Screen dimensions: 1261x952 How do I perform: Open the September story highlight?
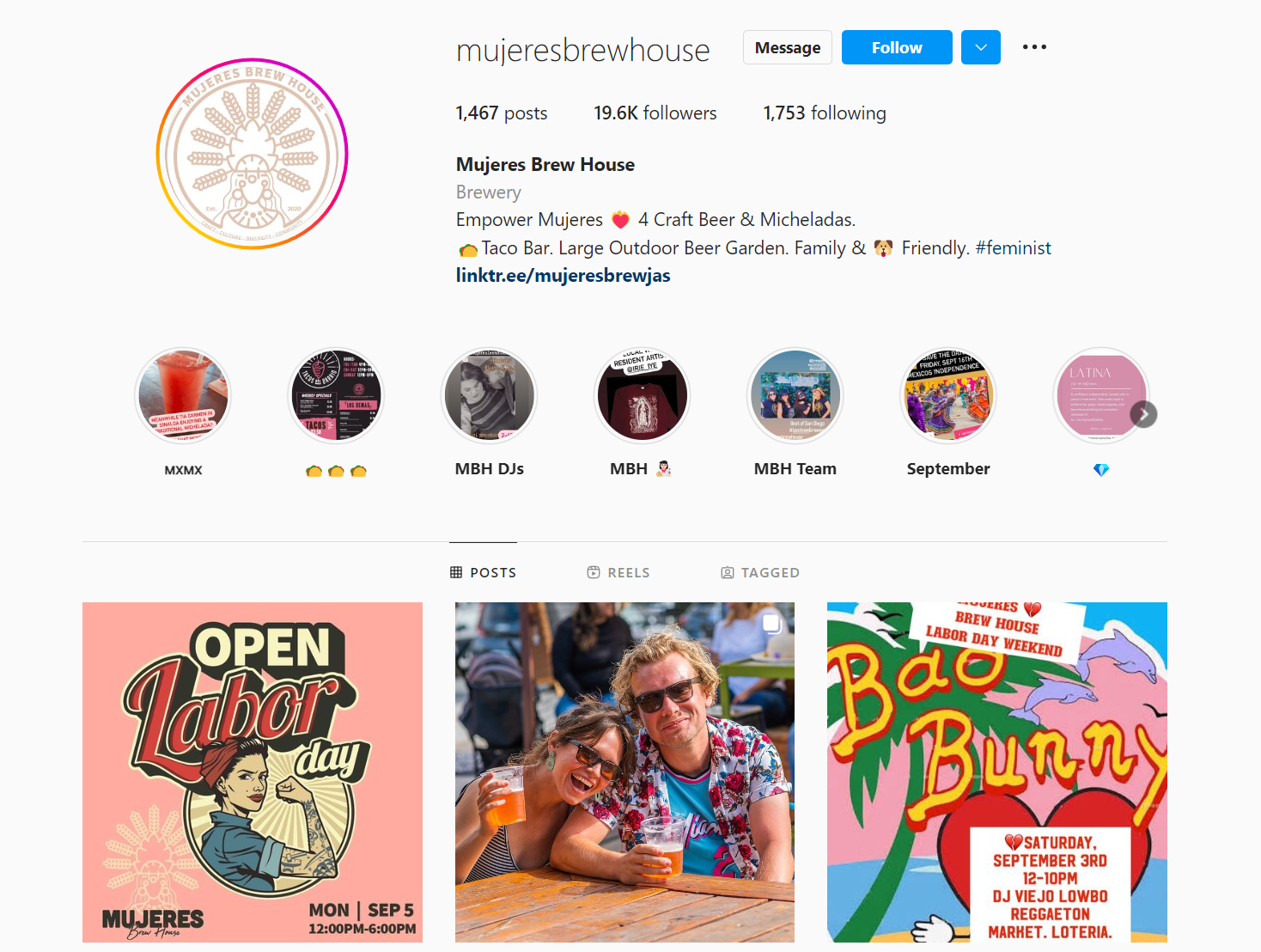pyautogui.click(x=948, y=395)
